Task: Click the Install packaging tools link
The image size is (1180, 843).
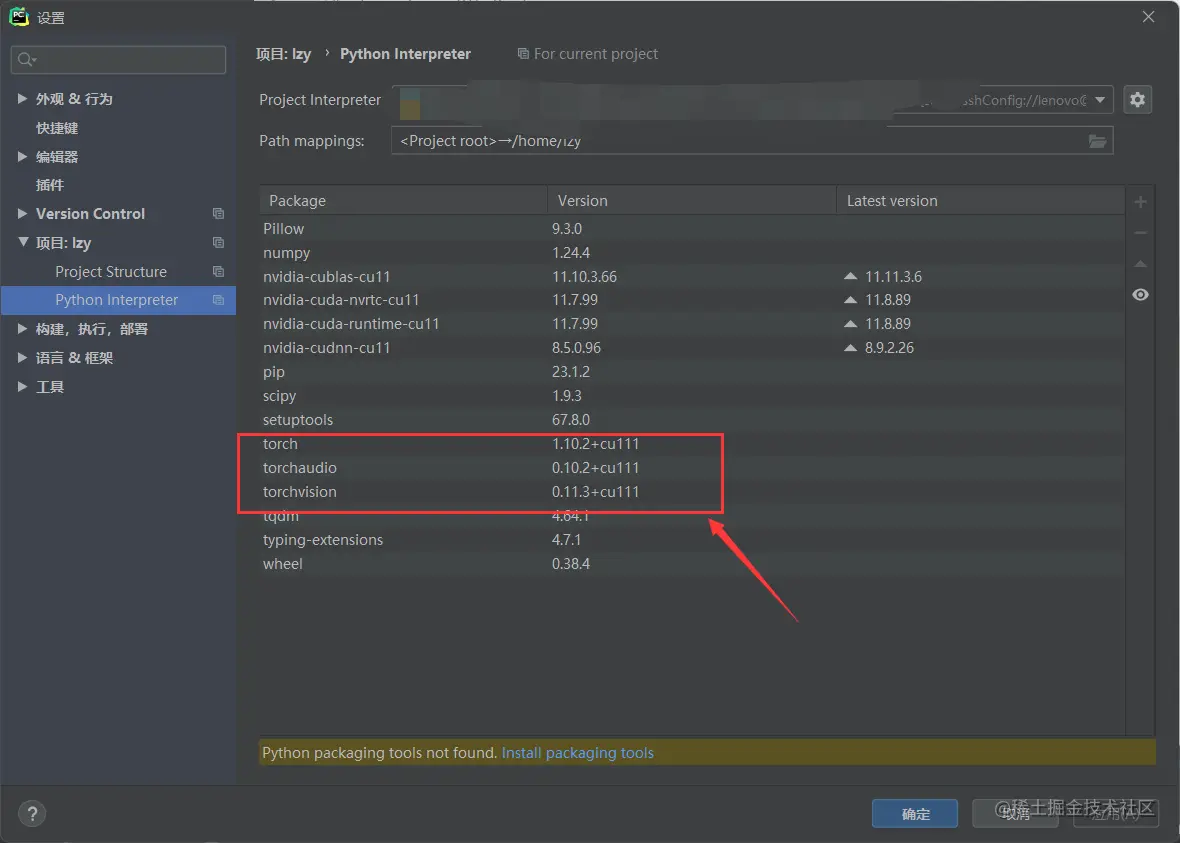Action: pos(577,753)
